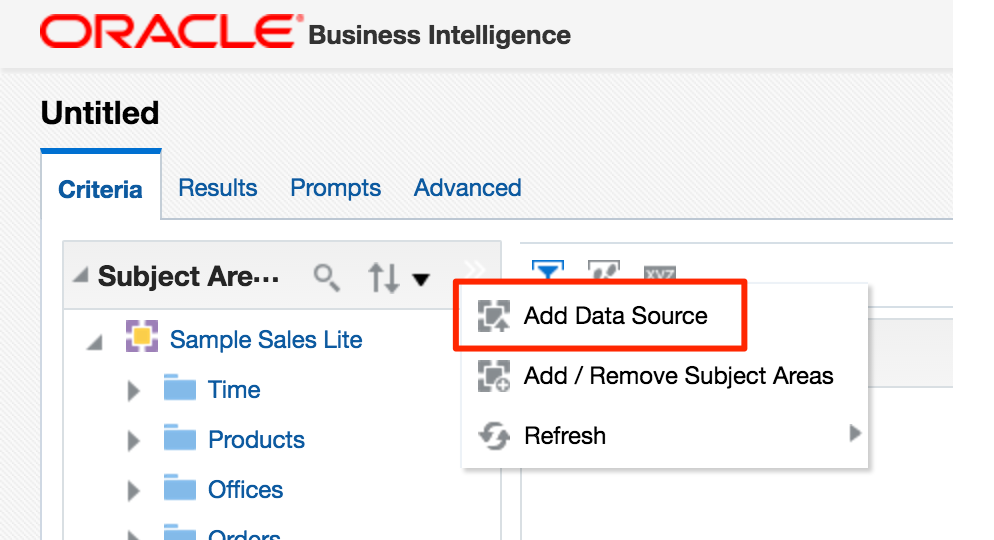Expand the Offices folder

pos(134,491)
